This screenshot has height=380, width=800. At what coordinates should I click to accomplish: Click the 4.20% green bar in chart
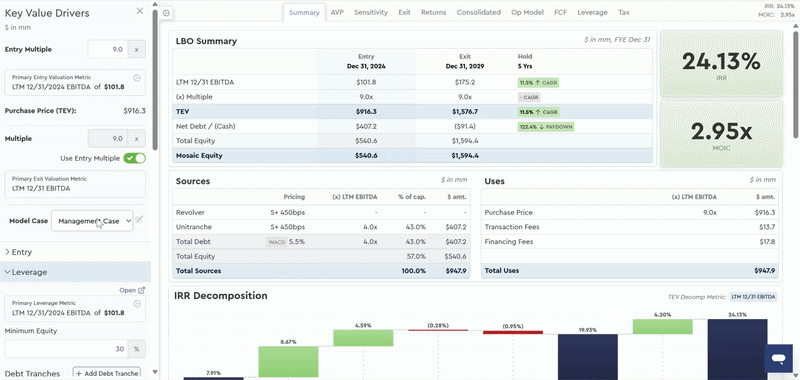point(662,327)
